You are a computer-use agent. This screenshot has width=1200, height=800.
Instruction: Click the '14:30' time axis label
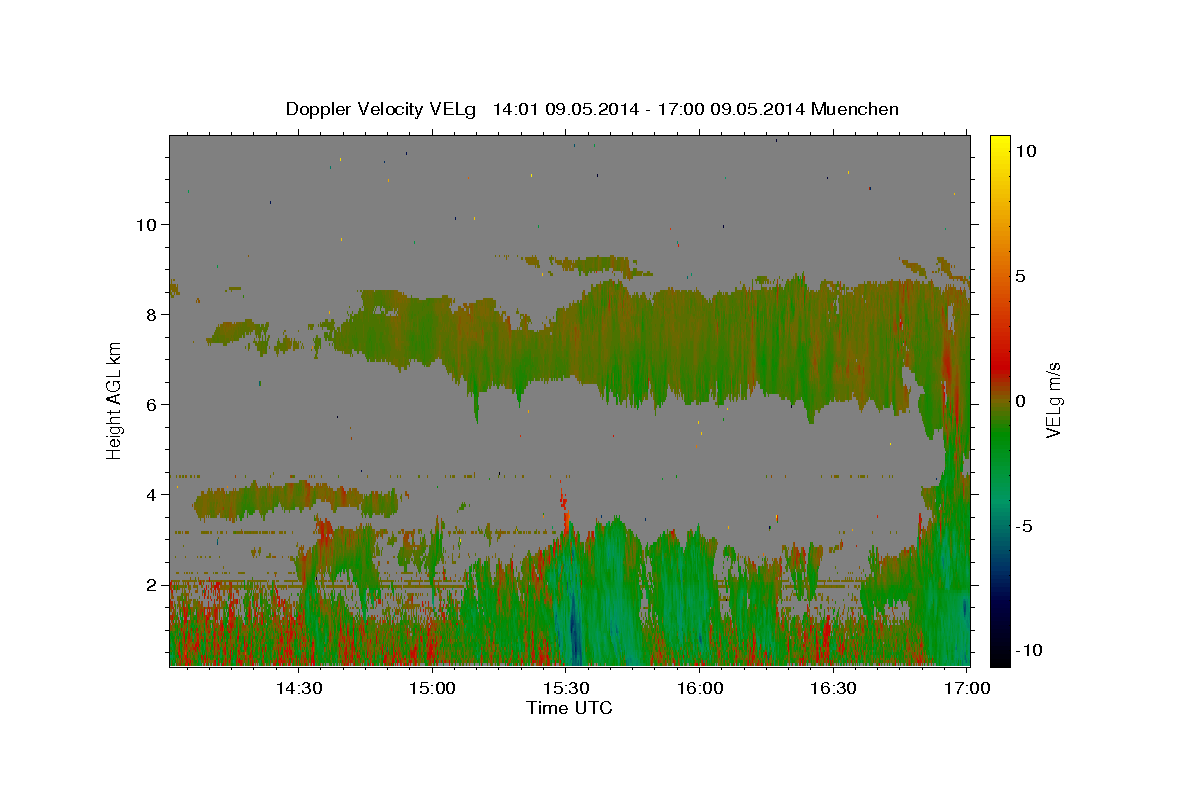pos(299,688)
